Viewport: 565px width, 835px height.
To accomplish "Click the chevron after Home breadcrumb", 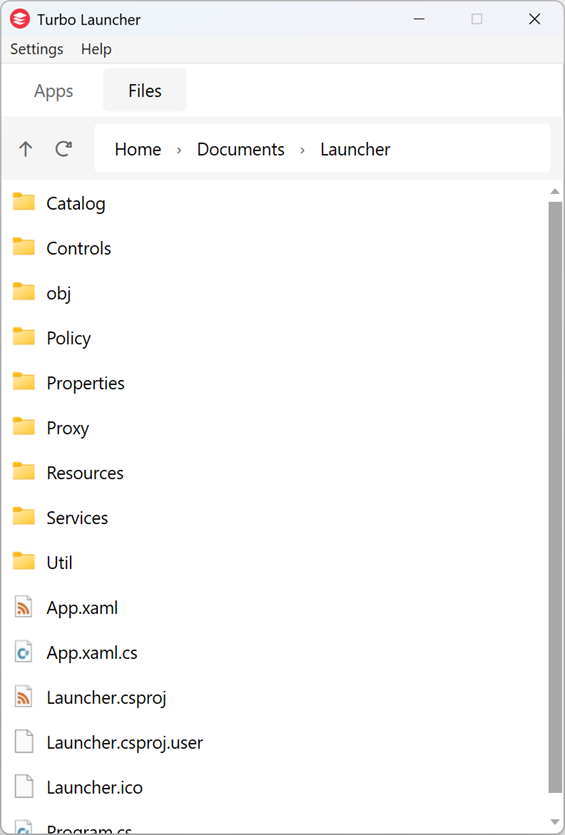I will (179, 150).
